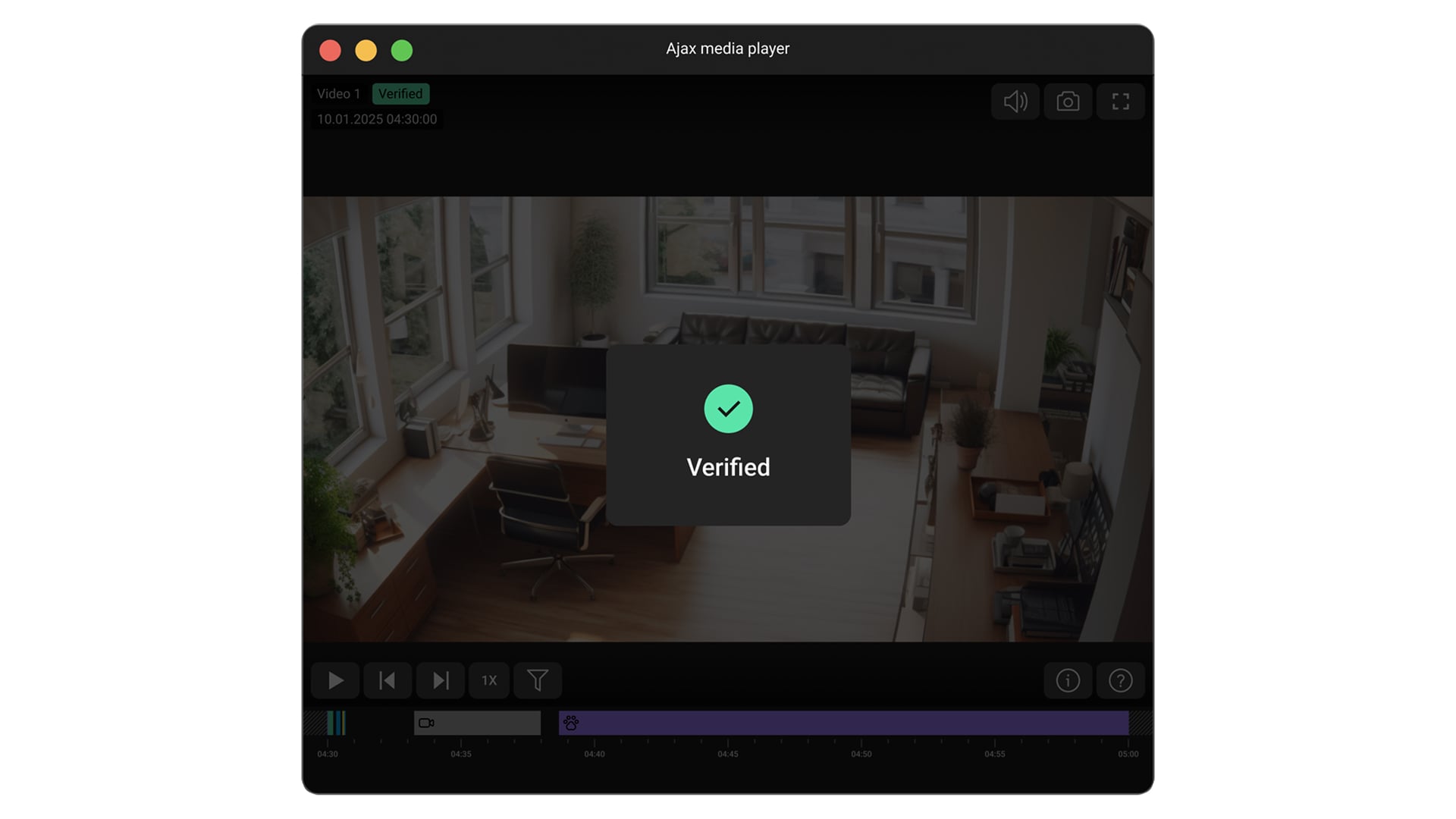Click the recording timestamp 10.01.2025 04:30:00

[x=377, y=119]
